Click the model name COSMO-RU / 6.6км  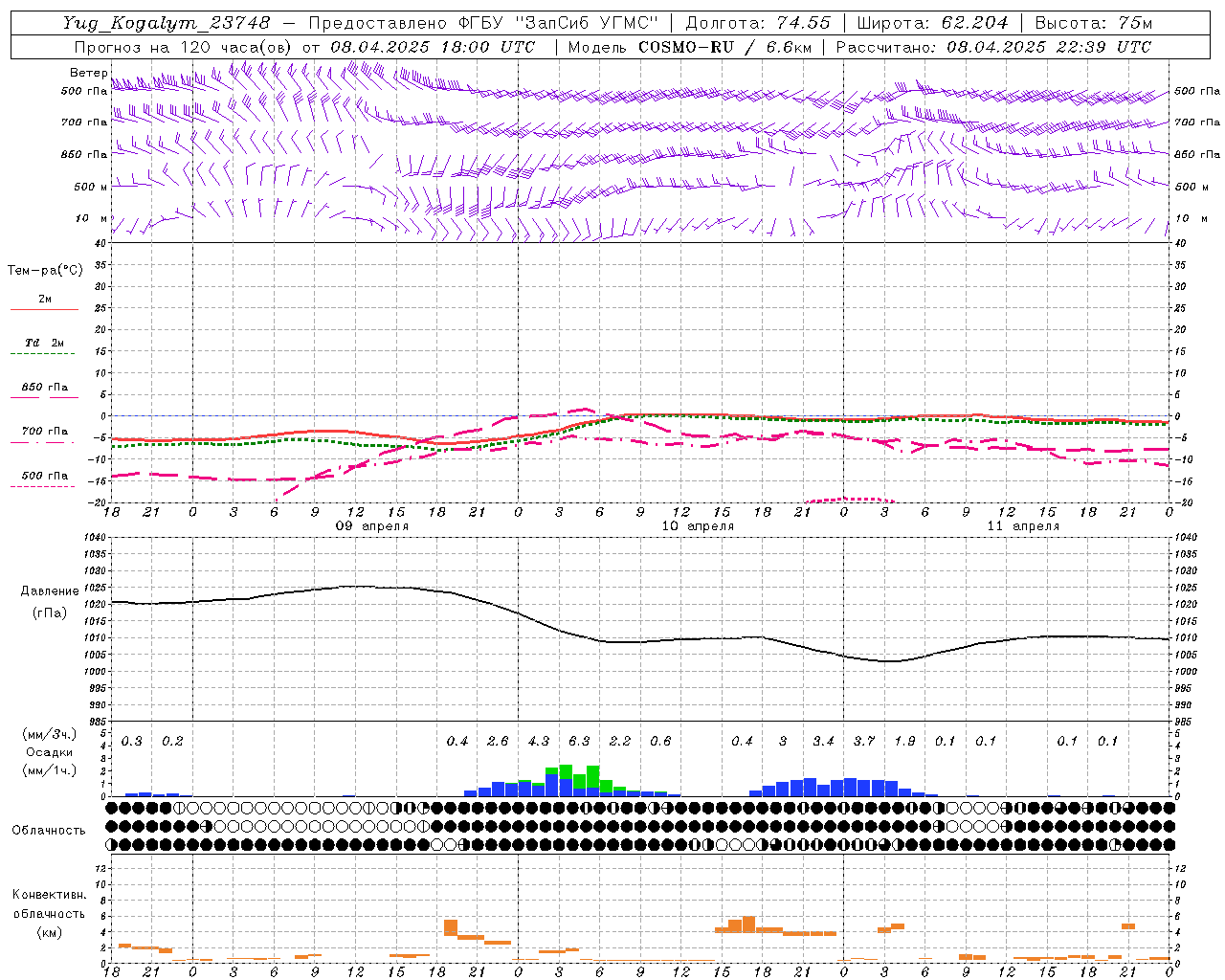click(x=725, y=46)
